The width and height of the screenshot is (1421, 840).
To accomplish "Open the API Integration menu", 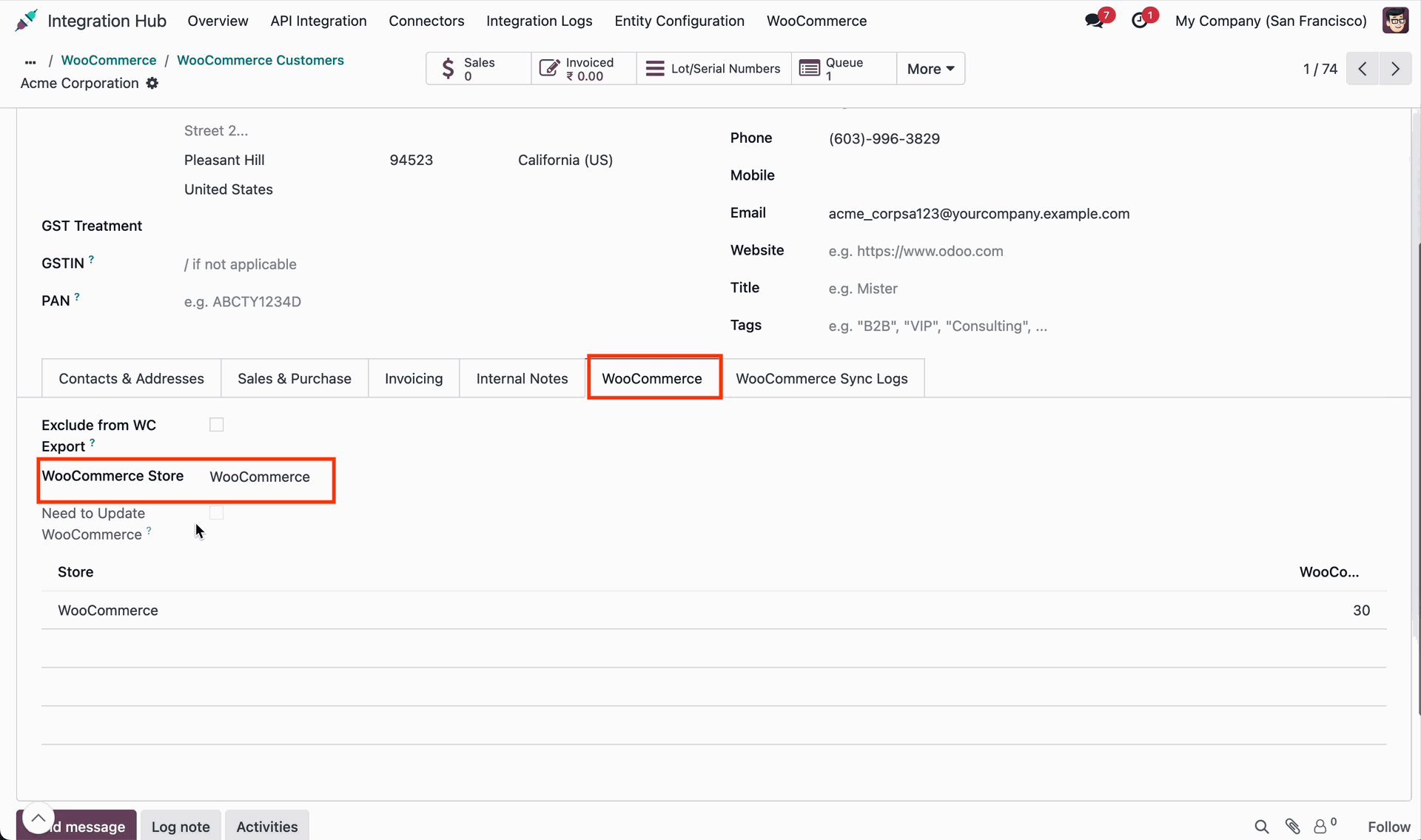I will (318, 21).
